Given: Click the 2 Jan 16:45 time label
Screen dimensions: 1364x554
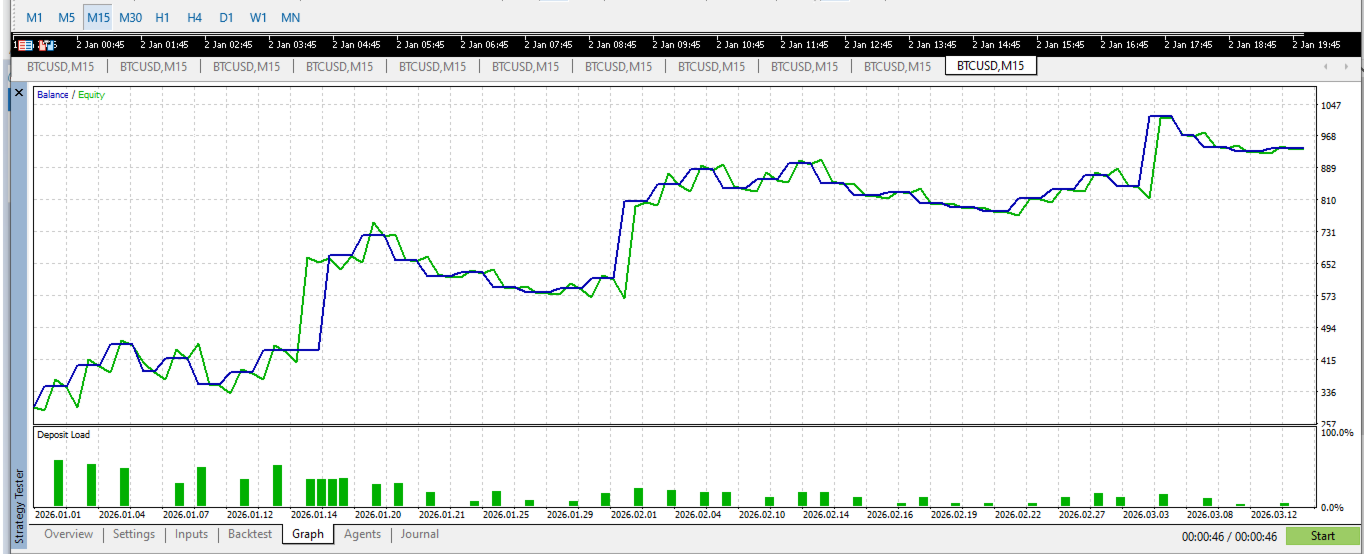Looking at the screenshot, I should 1124,45.
